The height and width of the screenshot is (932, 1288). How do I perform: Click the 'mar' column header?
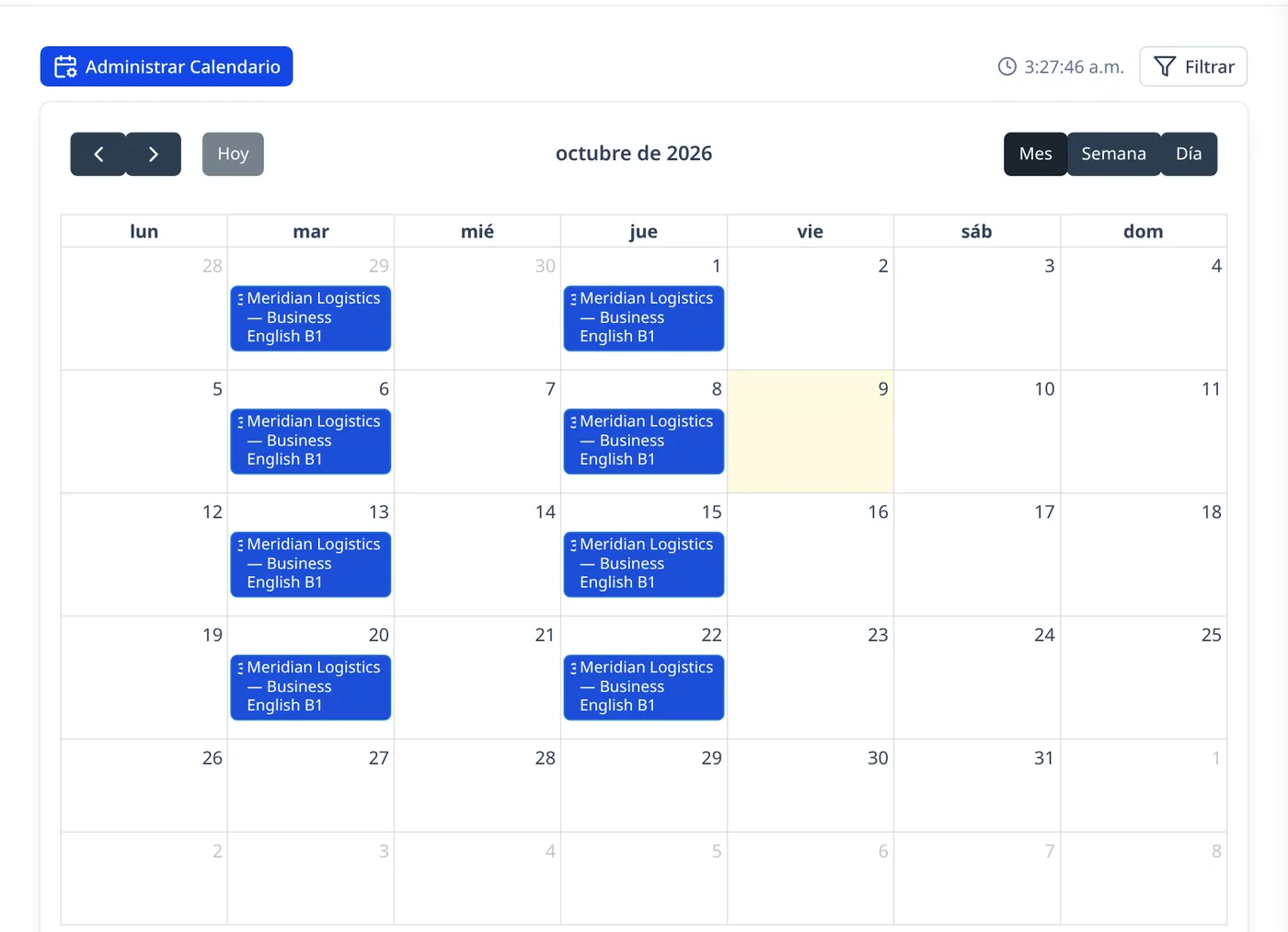311,232
